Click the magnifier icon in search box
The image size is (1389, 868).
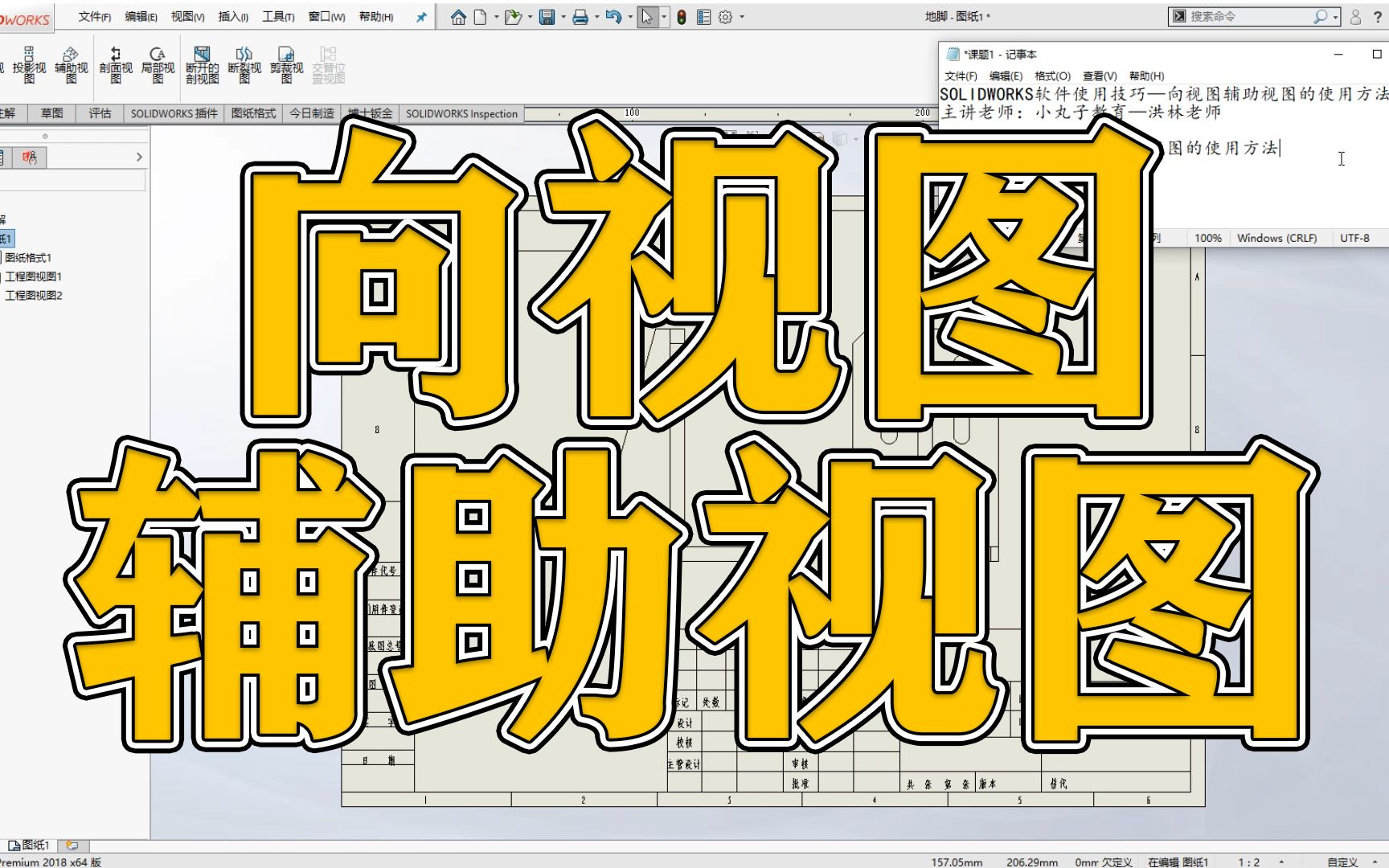pos(1320,16)
